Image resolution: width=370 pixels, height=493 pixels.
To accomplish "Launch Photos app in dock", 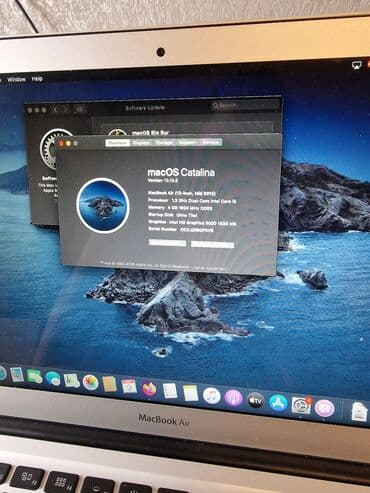I will click(90, 382).
